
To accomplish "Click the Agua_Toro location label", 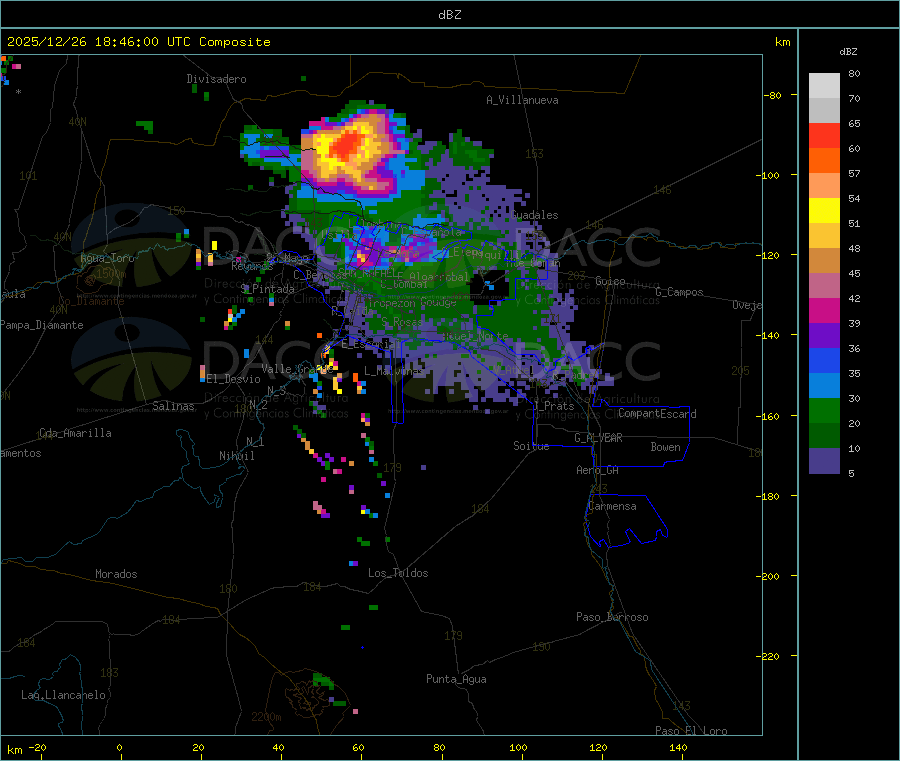I will pyautogui.click(x=107, y=258).
